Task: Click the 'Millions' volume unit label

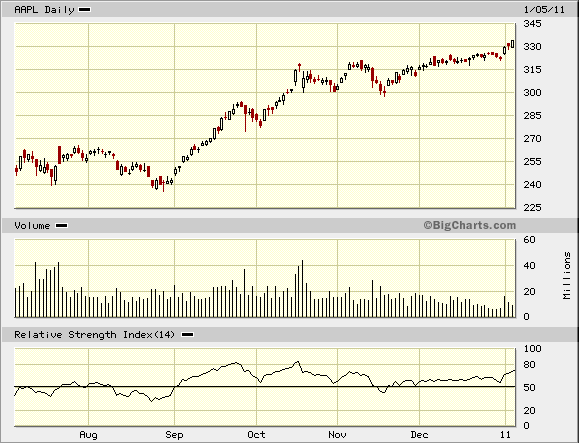Action: coord(567,275)
